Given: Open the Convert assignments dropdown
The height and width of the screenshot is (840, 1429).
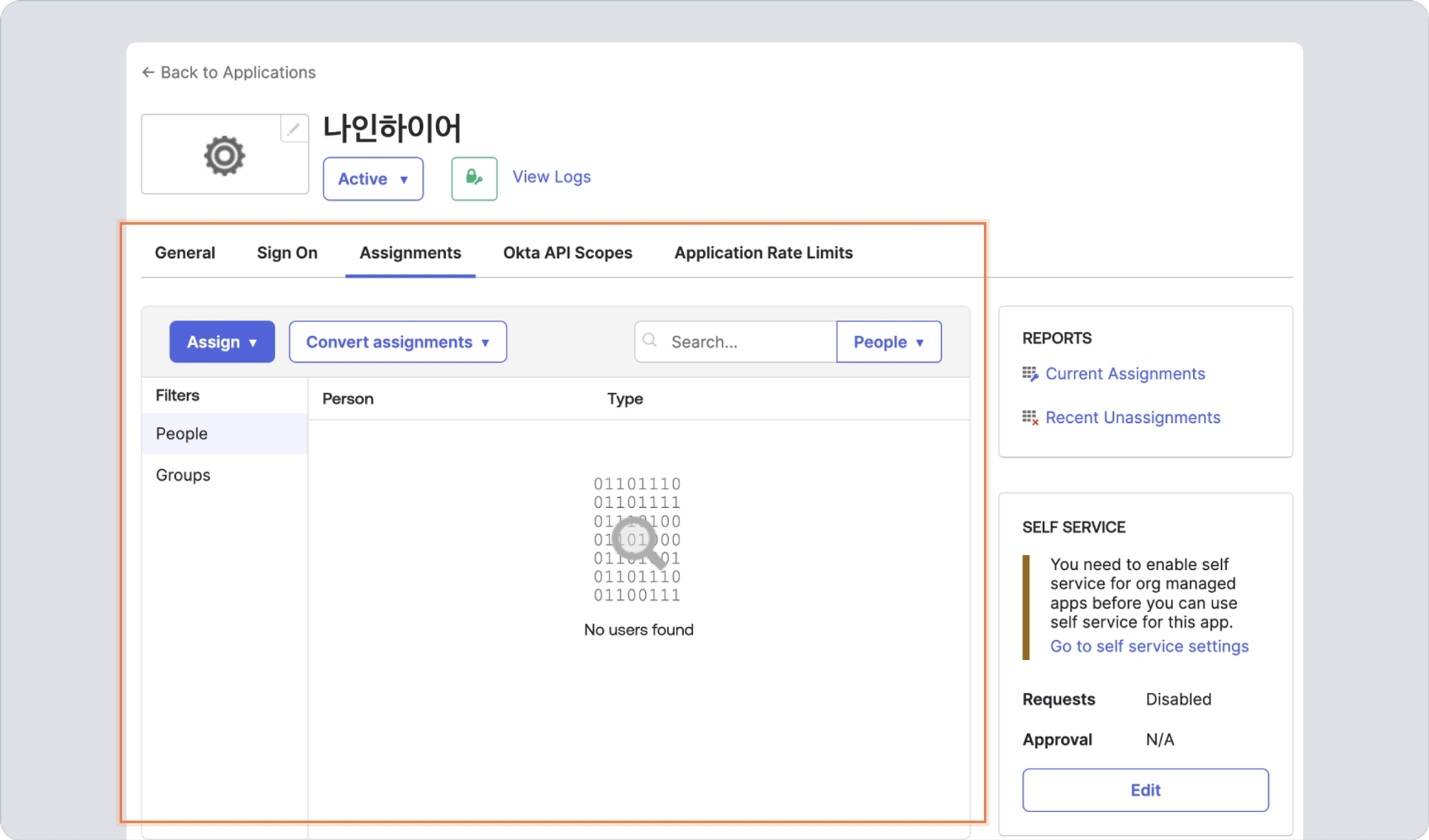Looking at the screenshot, I should [x=397, y=341].
